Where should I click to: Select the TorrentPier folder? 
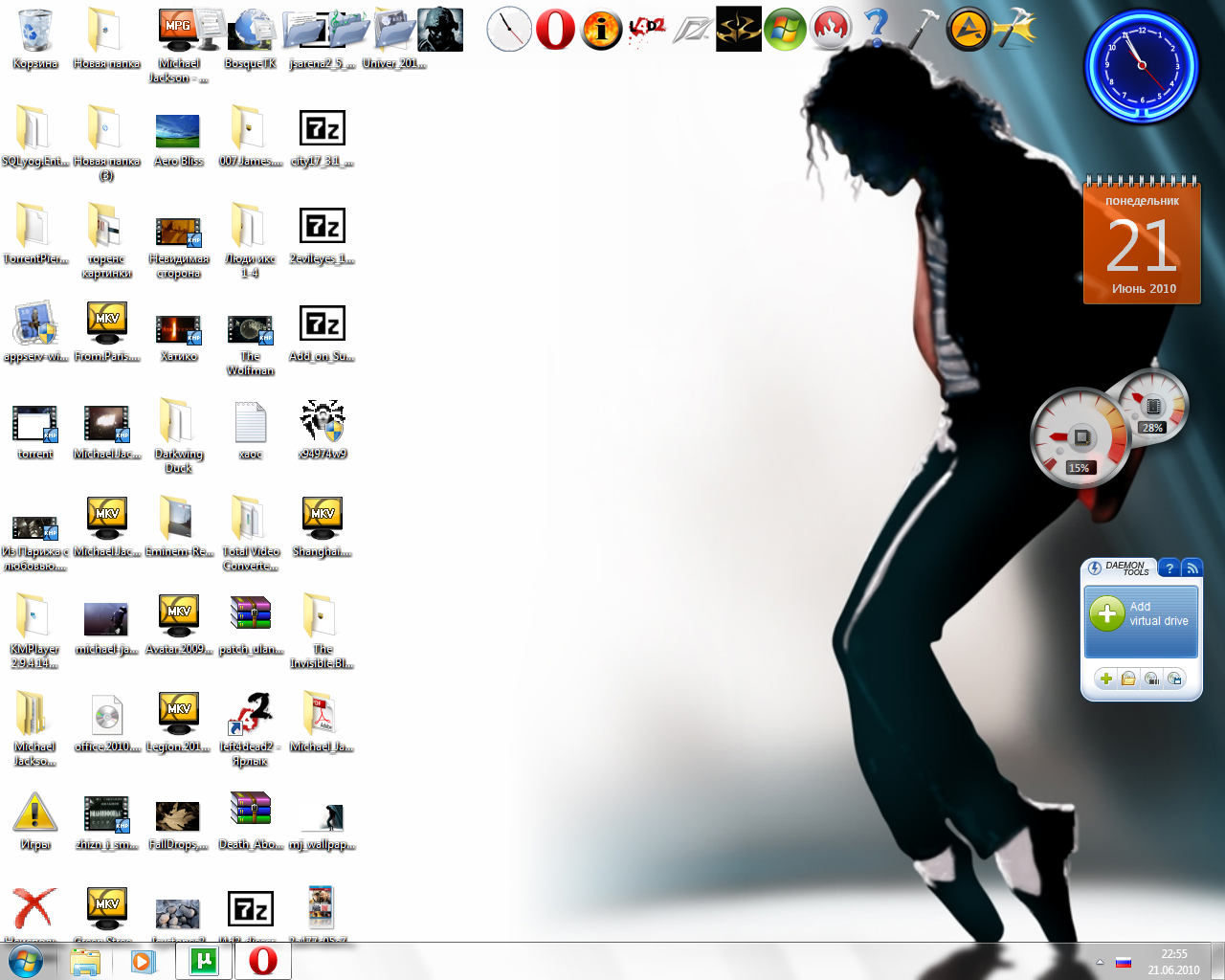click(x=35, y=234)
